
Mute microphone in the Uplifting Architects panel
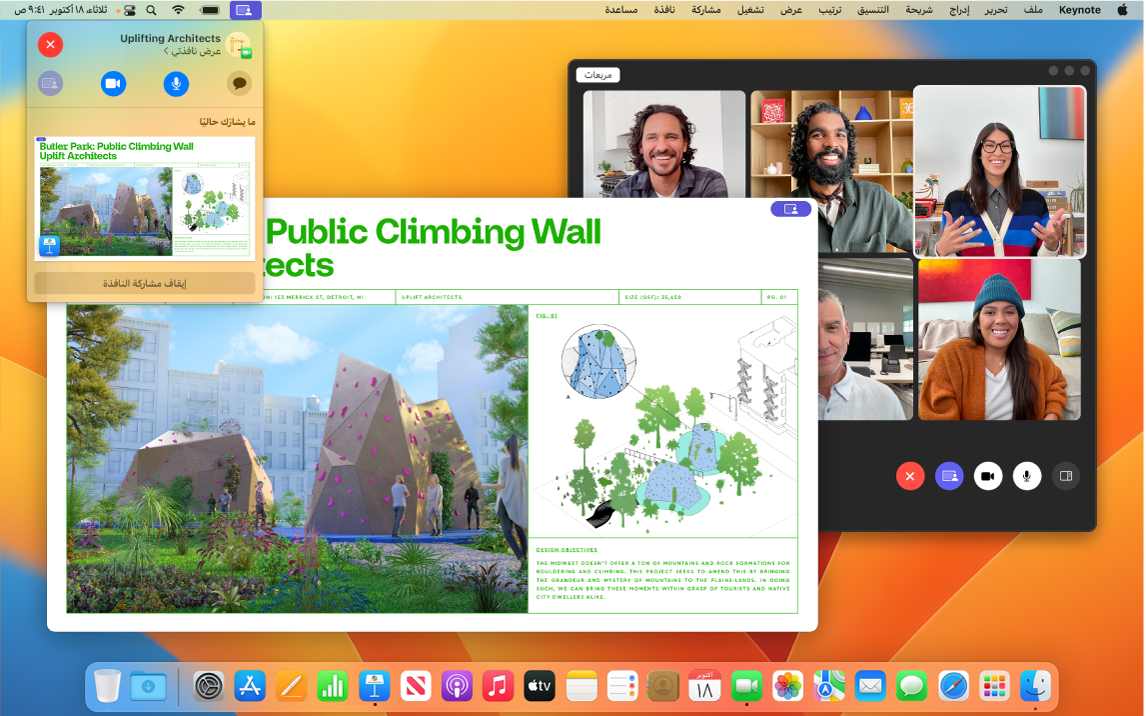pyautogui.click(x=176, y=84)
